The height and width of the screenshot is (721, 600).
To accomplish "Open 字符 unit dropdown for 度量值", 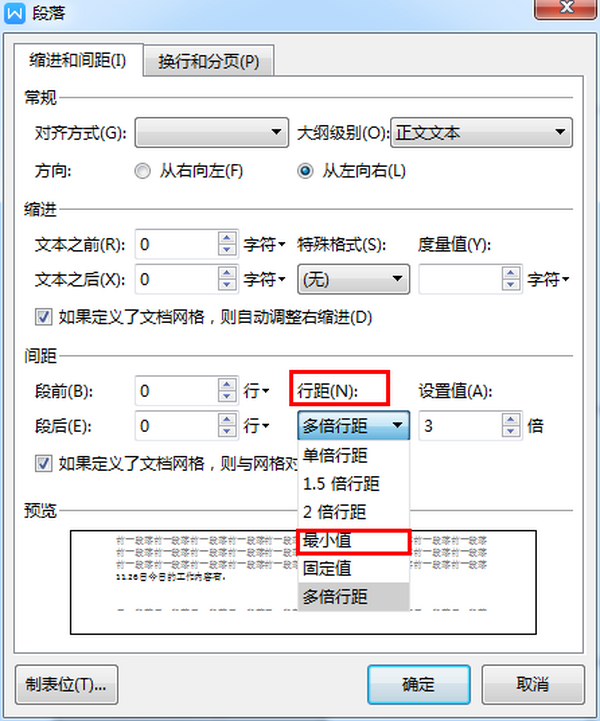I will (549, 279).
